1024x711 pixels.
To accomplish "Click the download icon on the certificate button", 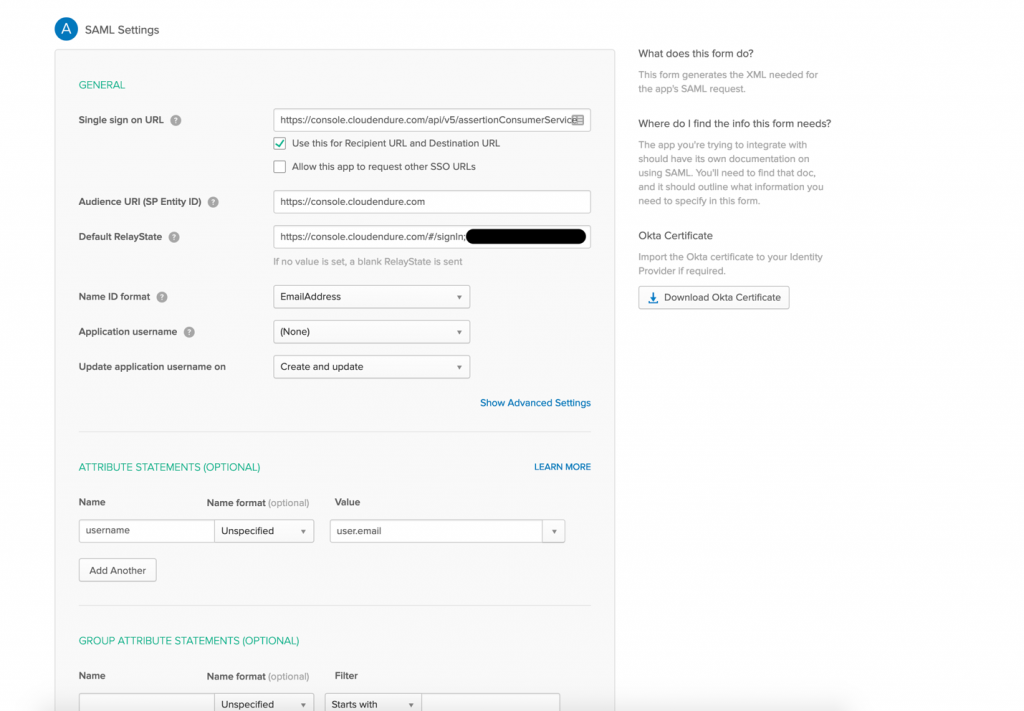I will coord(652,297).
